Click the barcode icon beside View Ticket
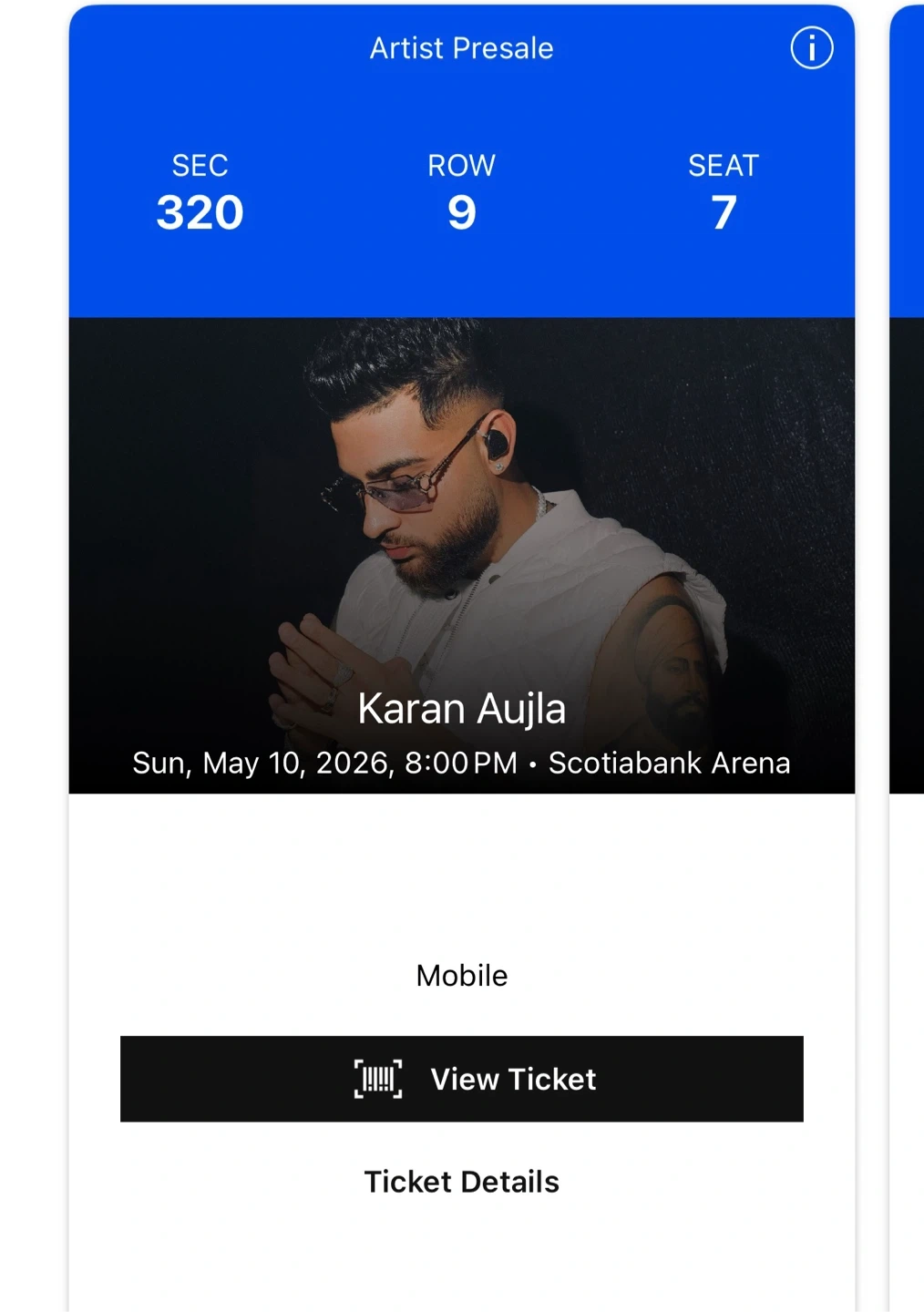 click(x=378, y=1079)
